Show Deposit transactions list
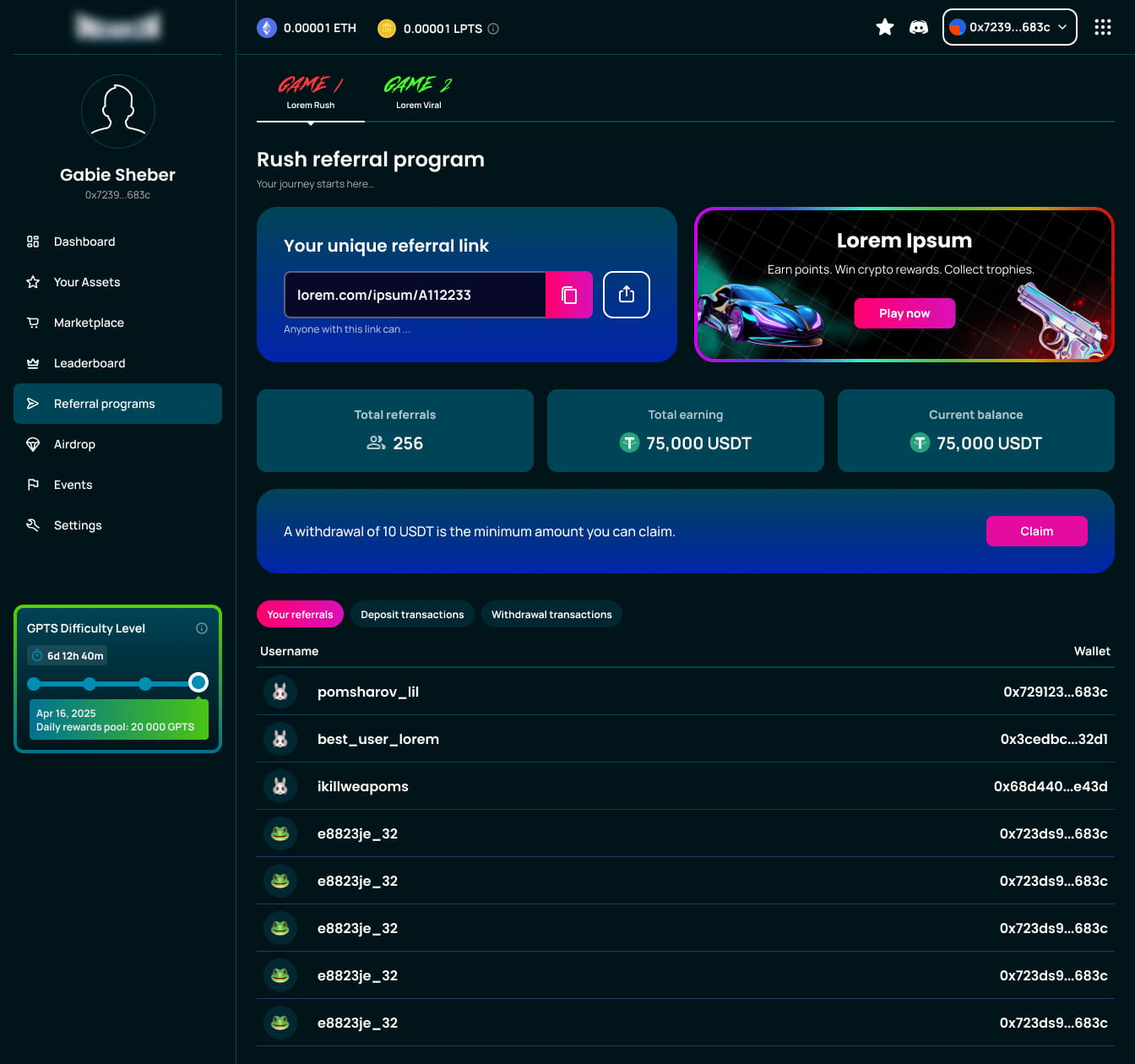The height and width of the screenshot is (1064, 1135). pyautogui.click(x=412, y=615)
